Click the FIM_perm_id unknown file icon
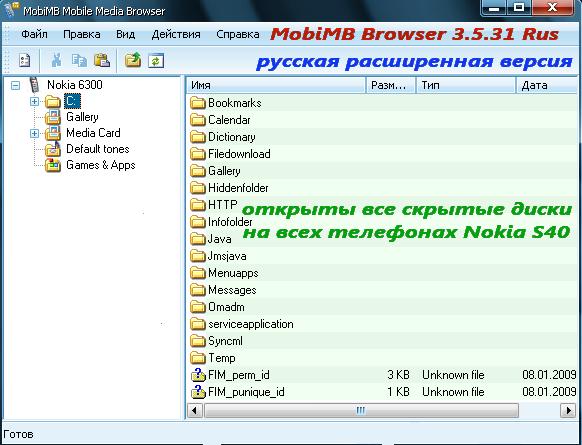The width and height of the screenshot is (582, 445). point(198,375)
